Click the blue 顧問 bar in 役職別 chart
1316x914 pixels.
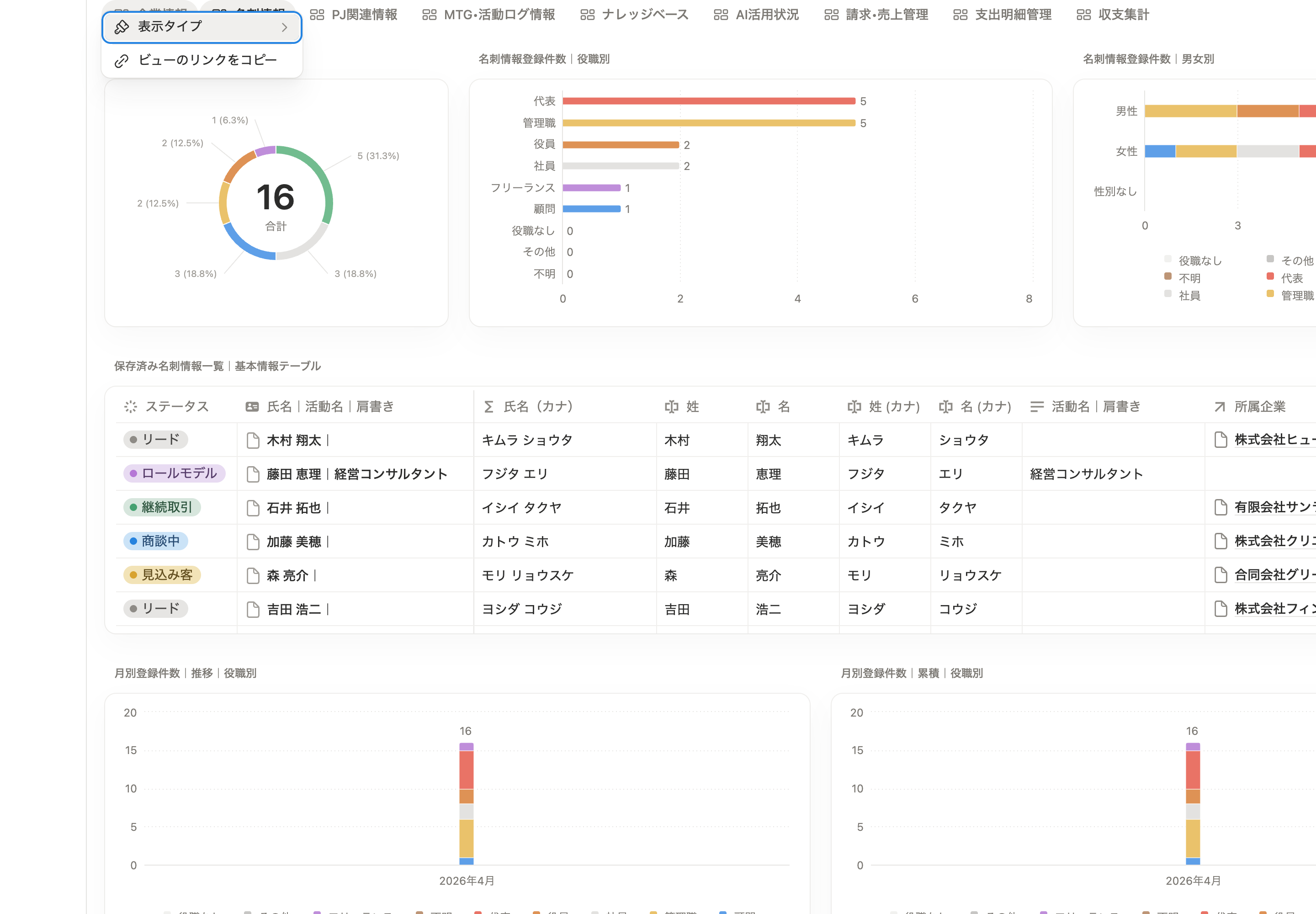[592, 208]
